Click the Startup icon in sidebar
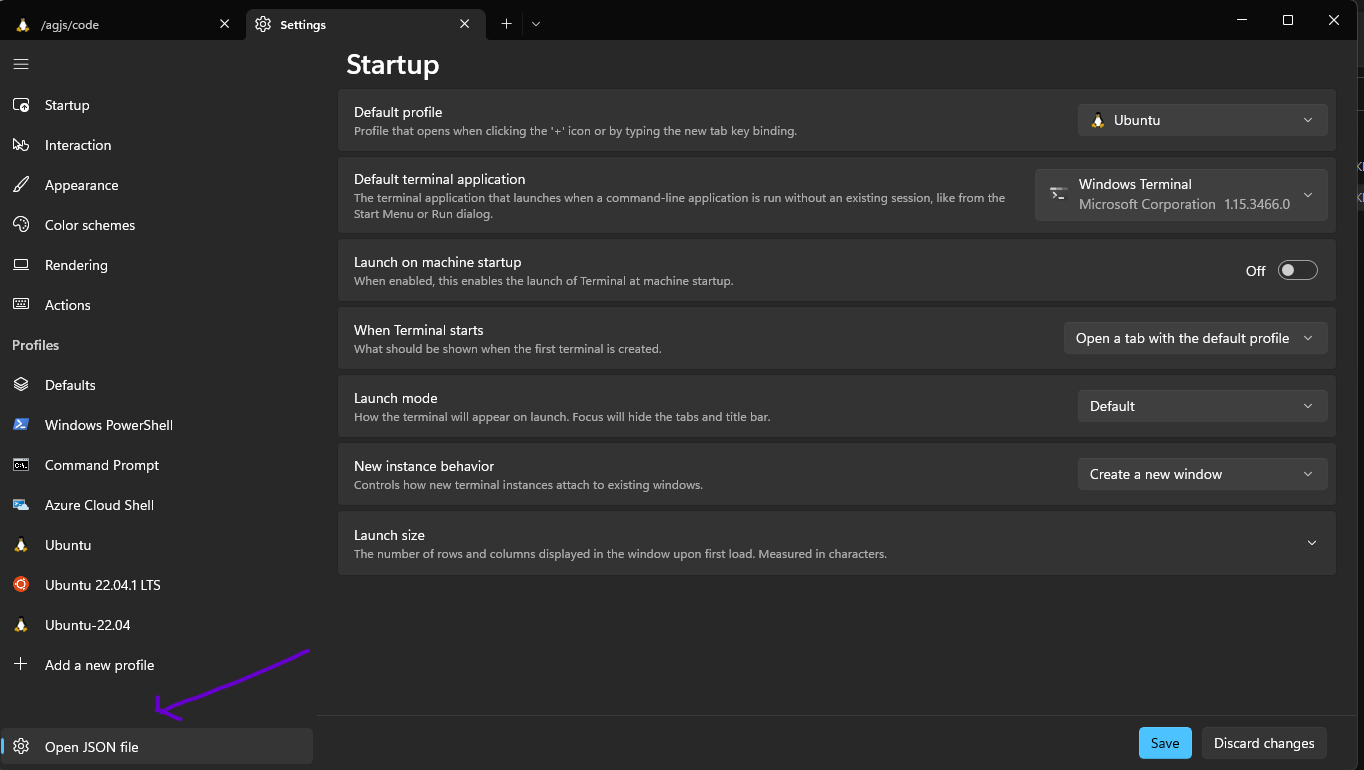This screenshot has height=770, width=1364. click(21, 105)
